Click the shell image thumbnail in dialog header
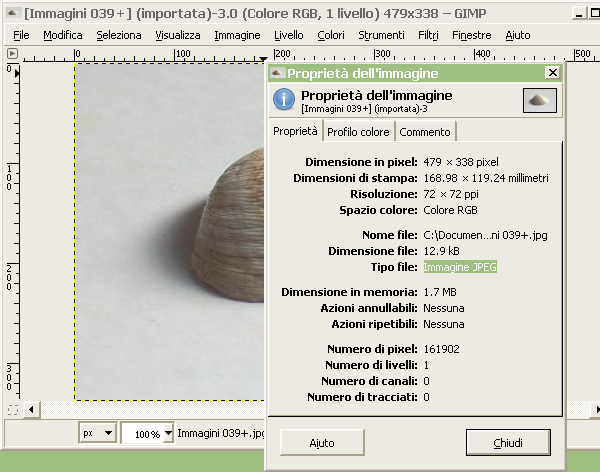The width and height of the screenshot is (600, 472). point(539,100)
